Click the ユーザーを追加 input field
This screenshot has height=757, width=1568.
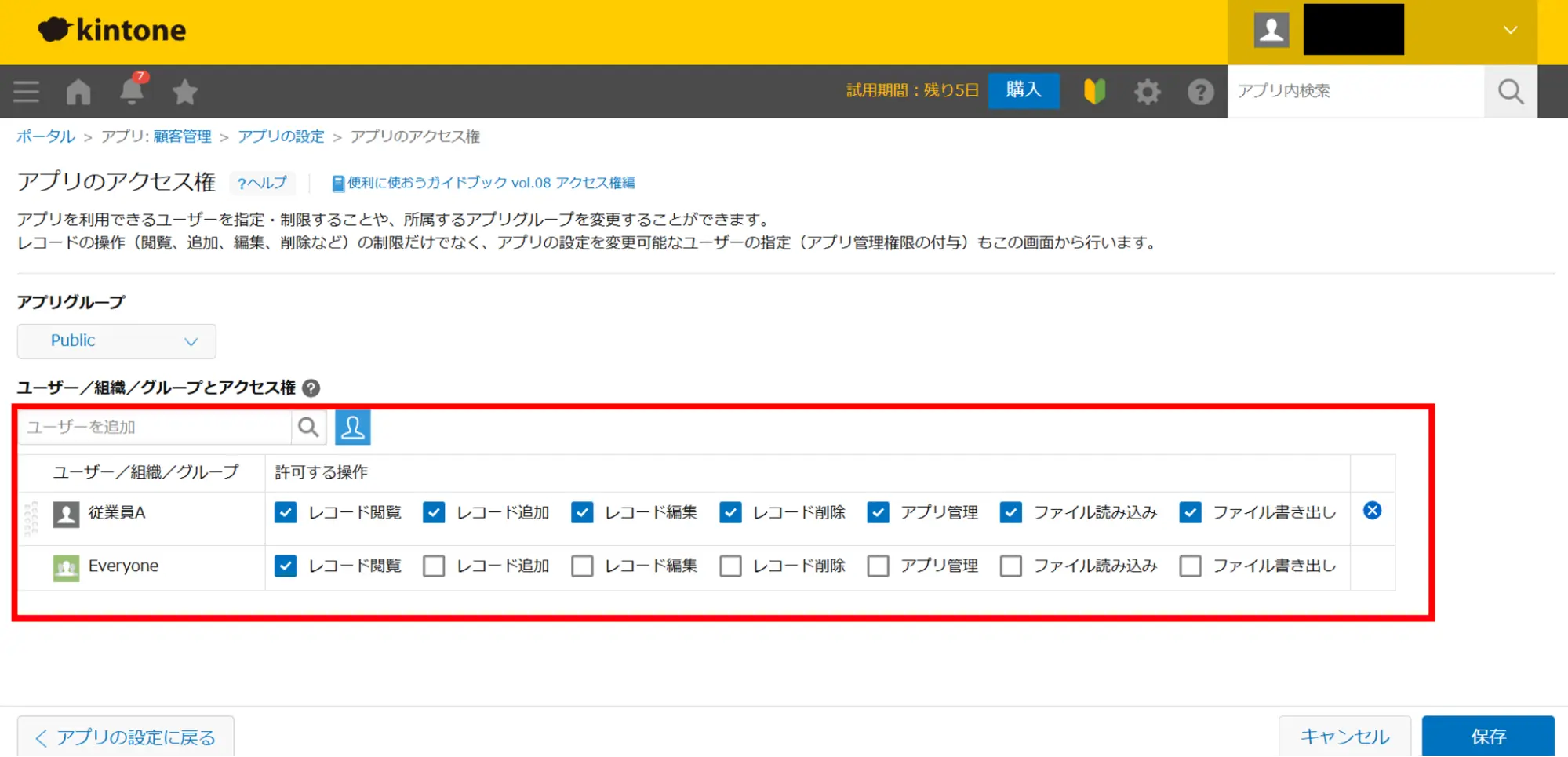(x=155, y=428)
